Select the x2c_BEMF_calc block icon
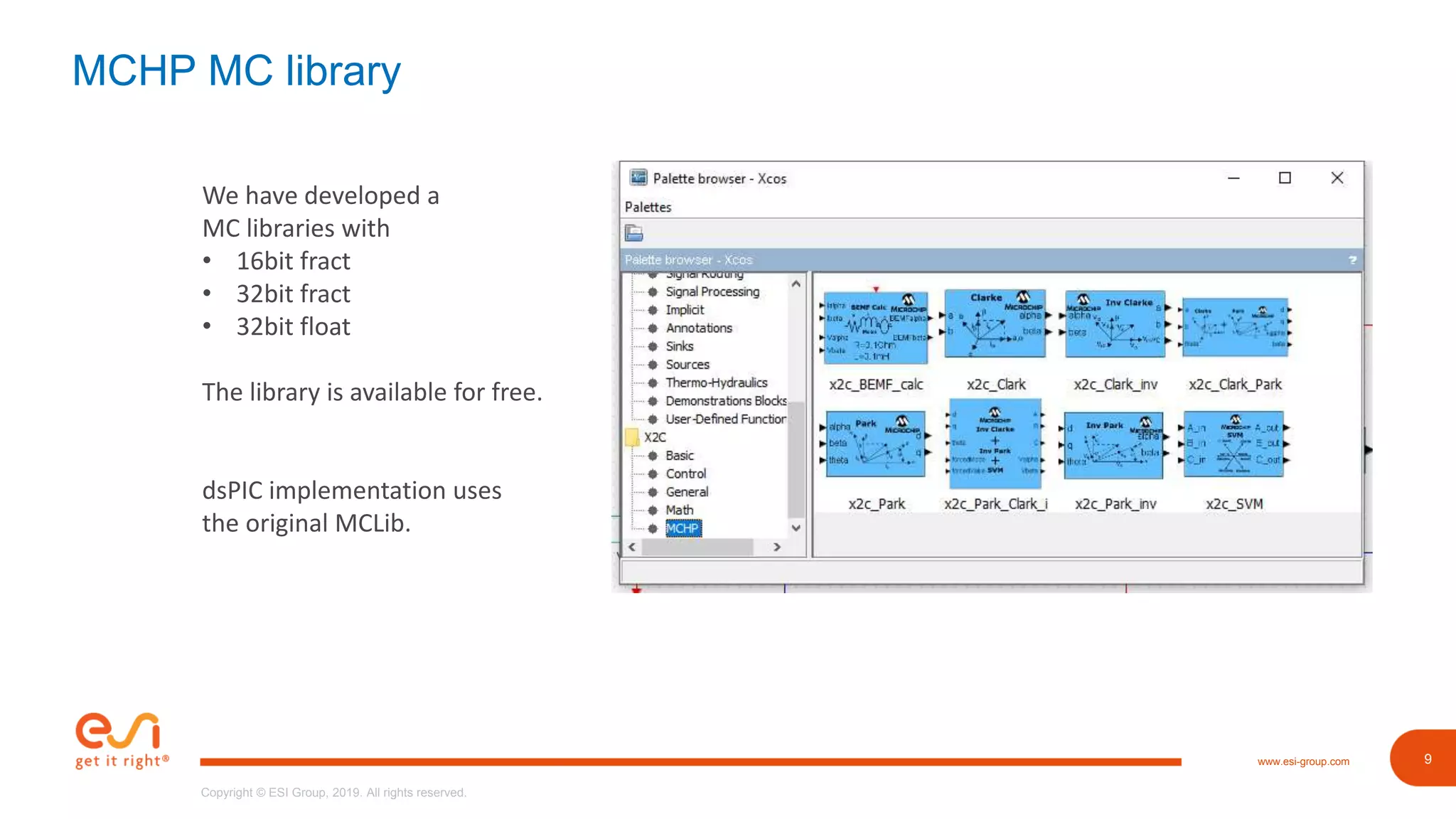The width and height of the screenshot is (1456, 819). click(x=876, y=328)
